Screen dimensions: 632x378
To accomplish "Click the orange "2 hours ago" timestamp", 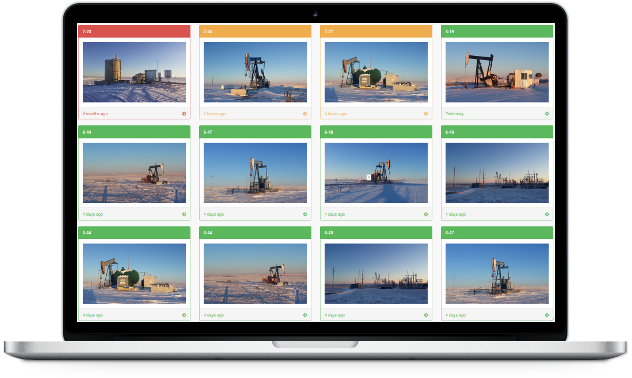I will coord(214,114).
